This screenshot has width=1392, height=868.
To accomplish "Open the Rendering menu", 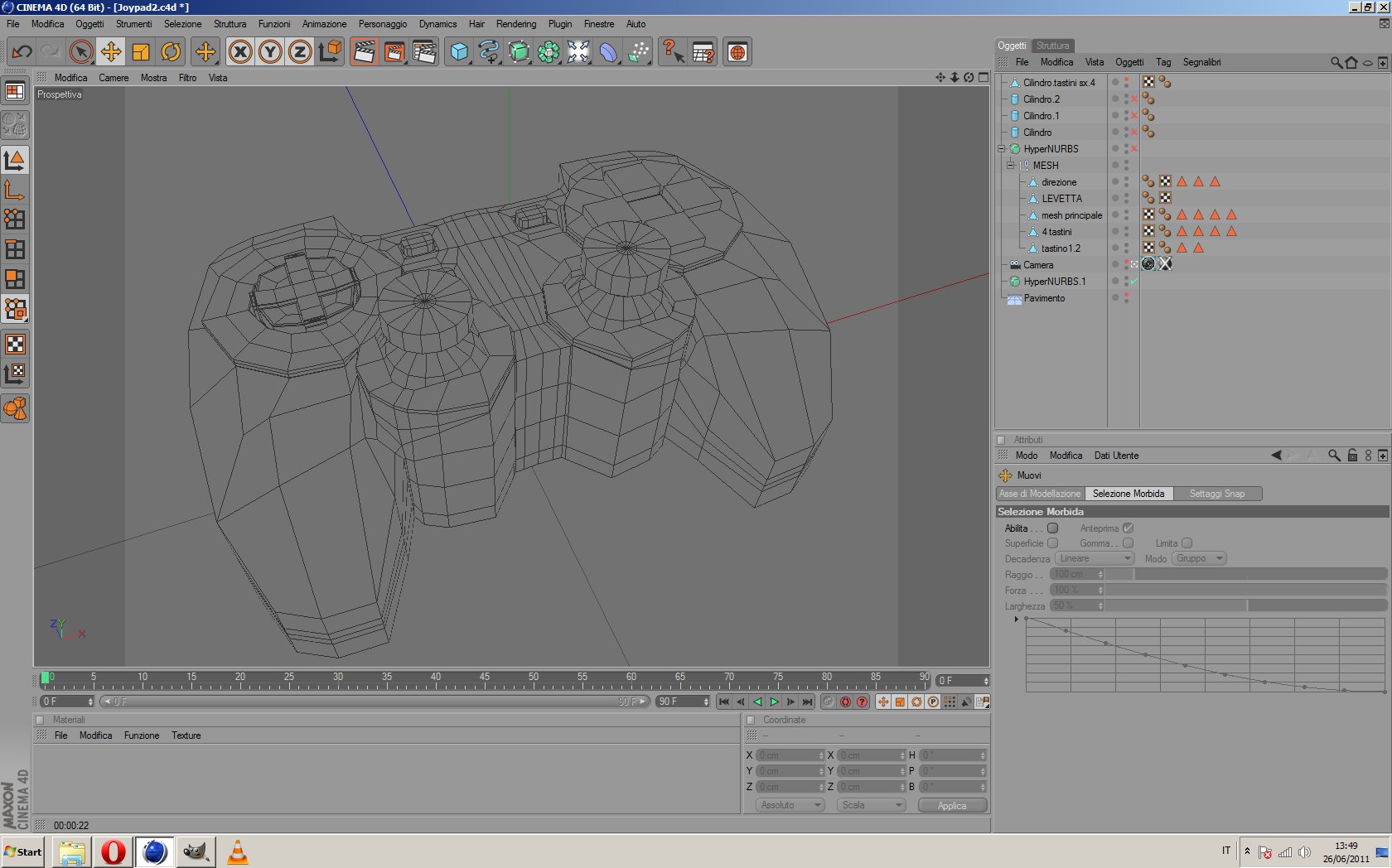I will tap(515, 24).
